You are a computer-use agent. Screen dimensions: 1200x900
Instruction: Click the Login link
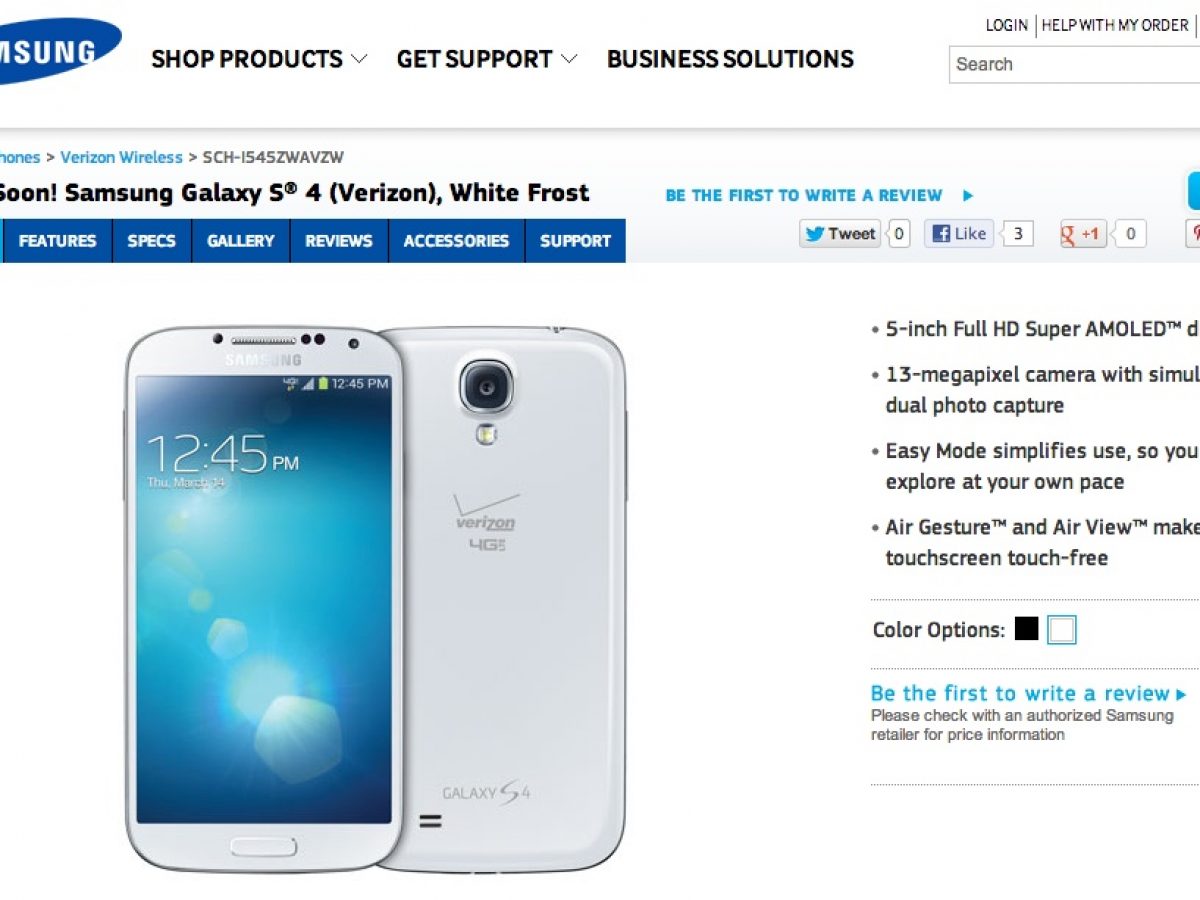(1006, 25)
